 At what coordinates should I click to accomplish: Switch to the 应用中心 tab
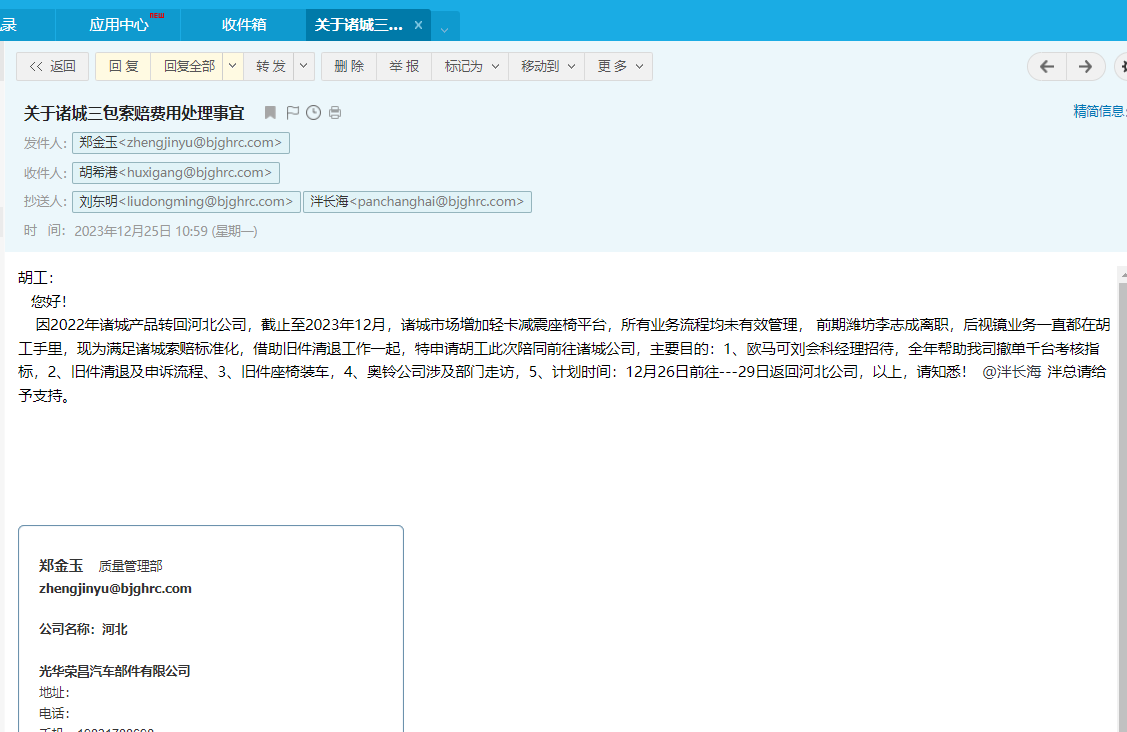click(119, 25)
